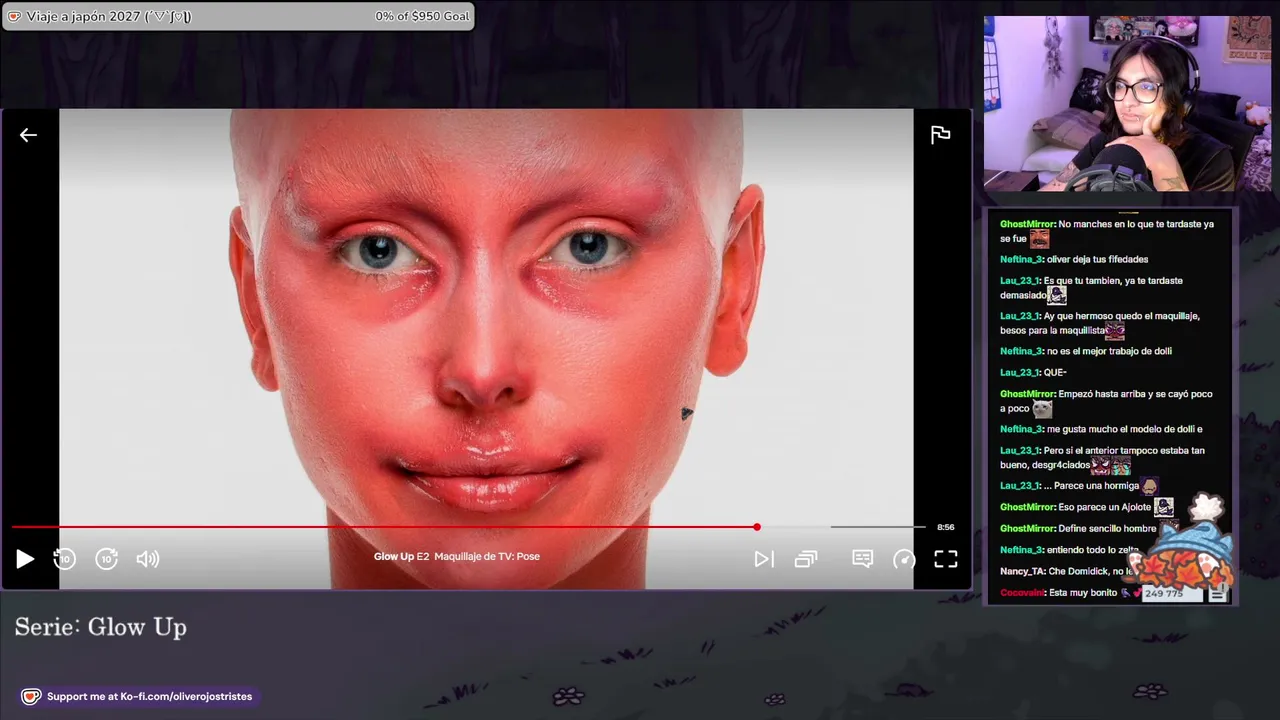This screenshot has height=720, width=1280.
Task: Click Neftina_3's 'oliver deja tus fifedades' message
Action: pos(1074,259)
